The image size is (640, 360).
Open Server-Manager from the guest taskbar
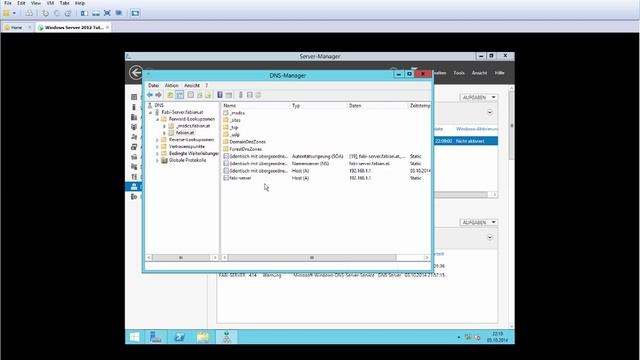click(x=156, y=337)
